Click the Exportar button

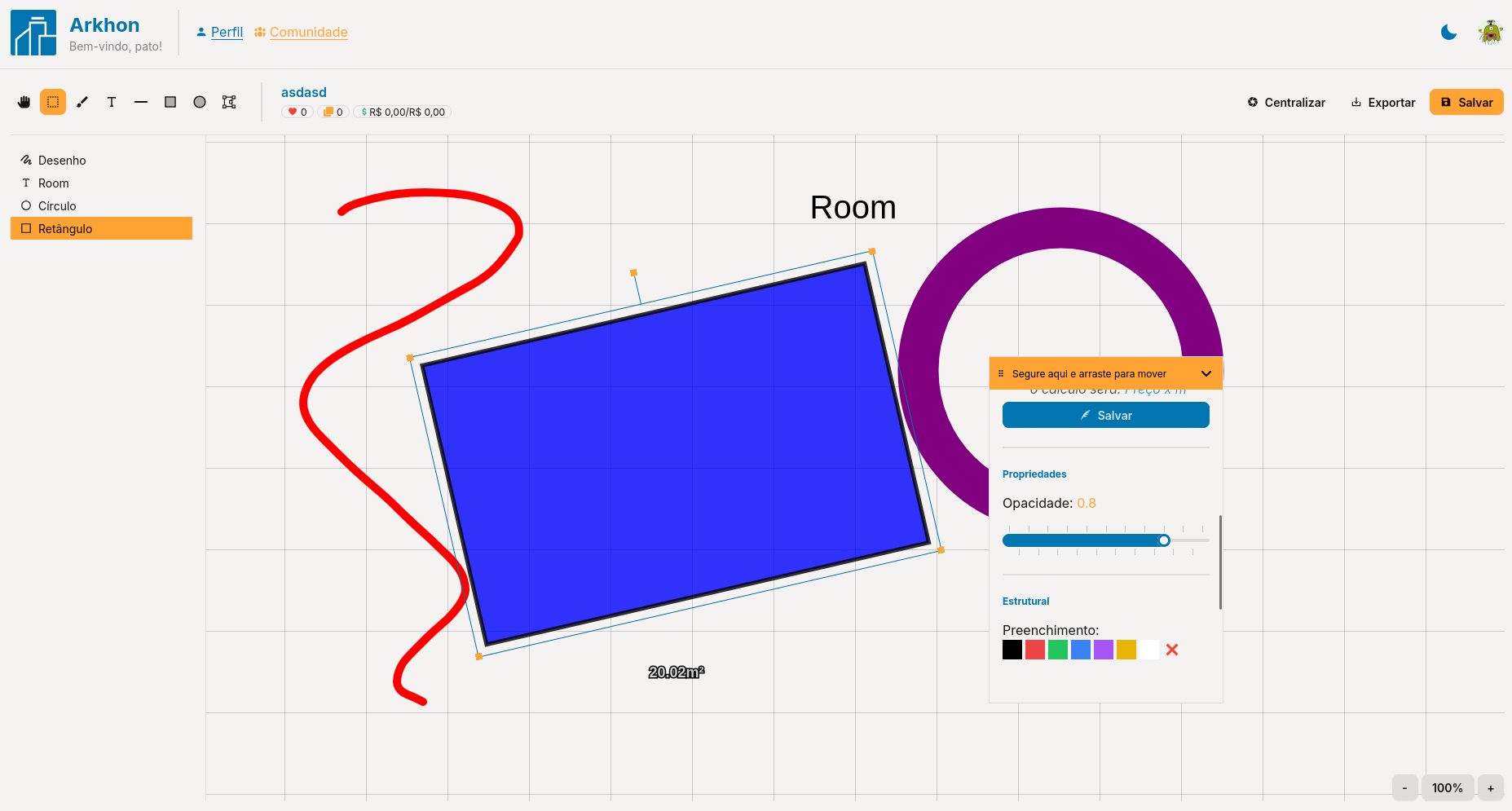pos(1383,103)
